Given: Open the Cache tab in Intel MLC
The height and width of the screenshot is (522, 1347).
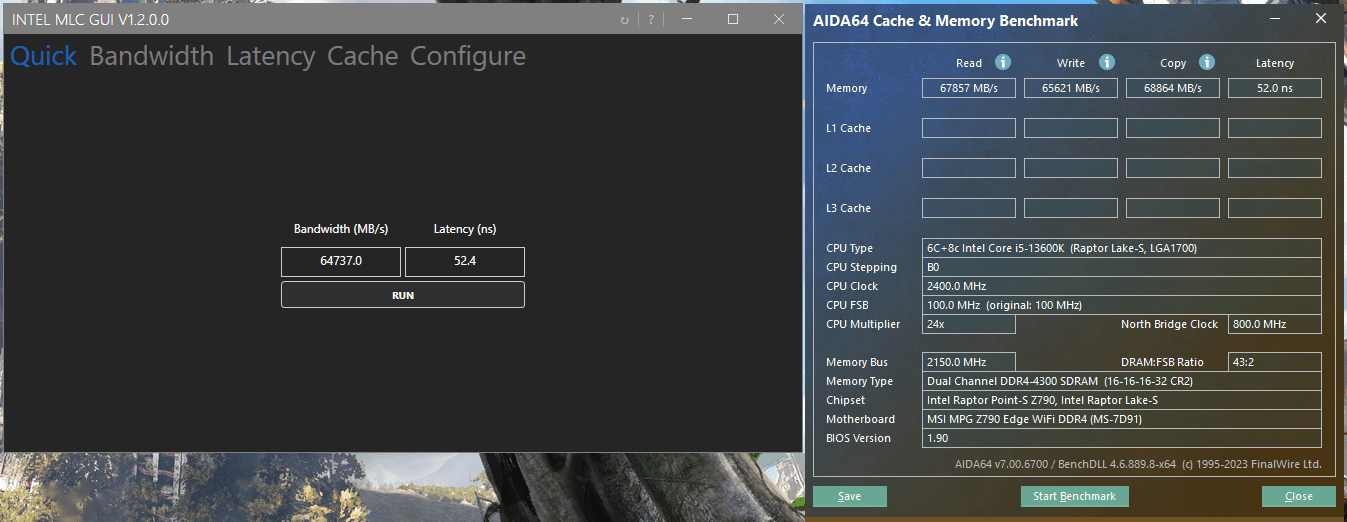Looking at the screenshot, I should point(363,56).
